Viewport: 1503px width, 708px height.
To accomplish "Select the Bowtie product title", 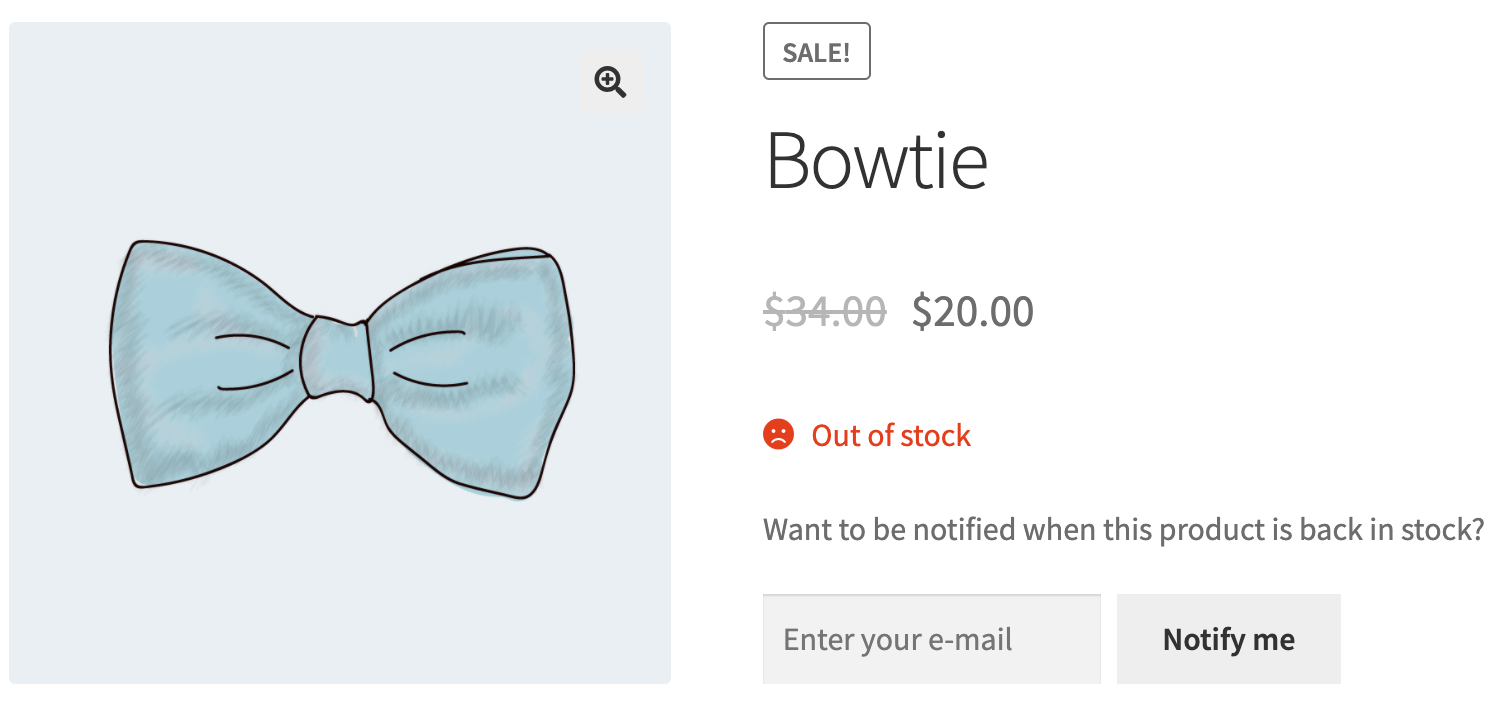I will tap(877, 160).
